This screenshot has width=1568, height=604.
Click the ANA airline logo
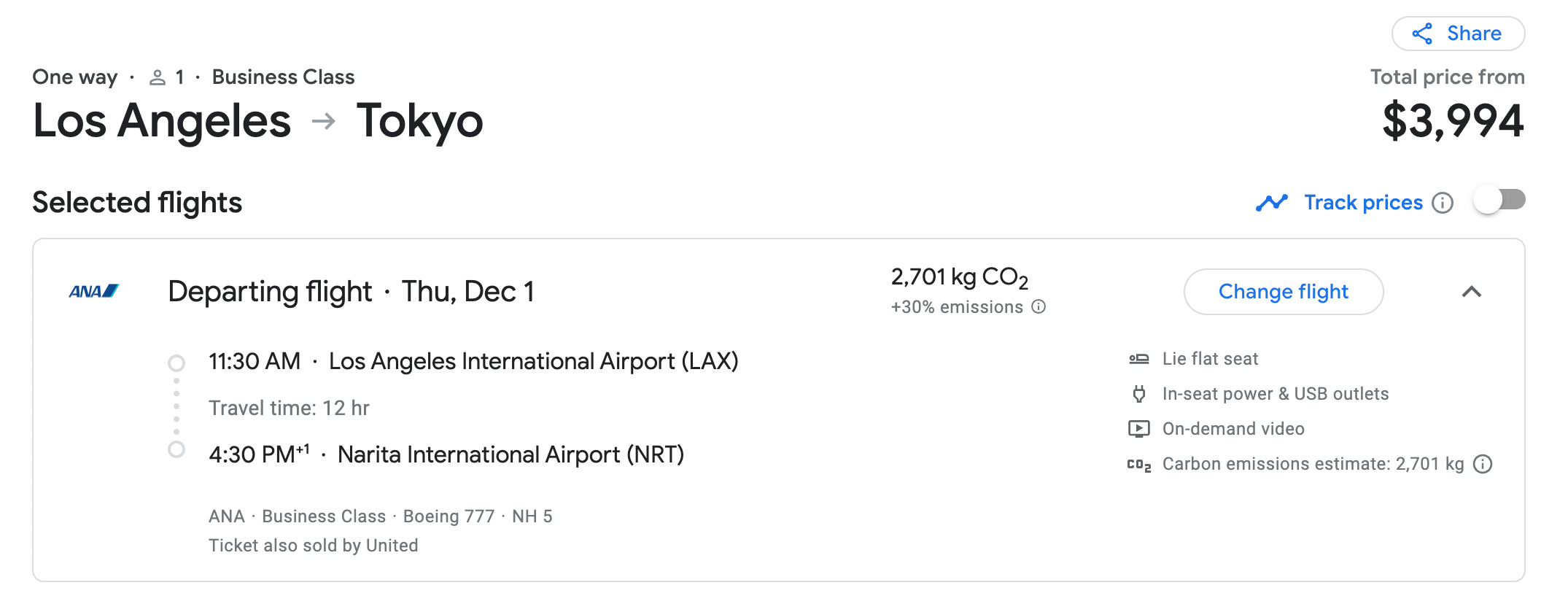[x=94, y=291]
